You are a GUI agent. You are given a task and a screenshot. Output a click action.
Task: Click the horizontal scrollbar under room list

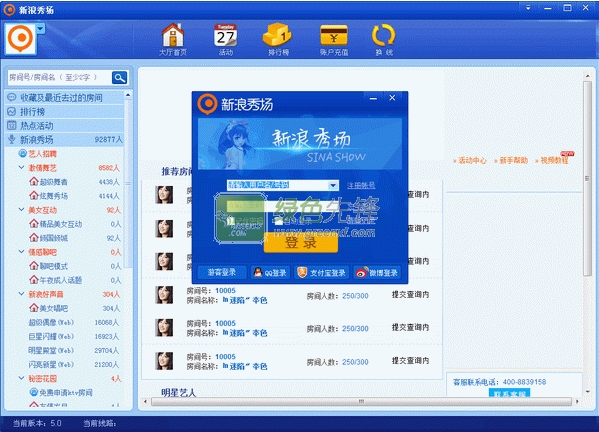coord(361,401)
